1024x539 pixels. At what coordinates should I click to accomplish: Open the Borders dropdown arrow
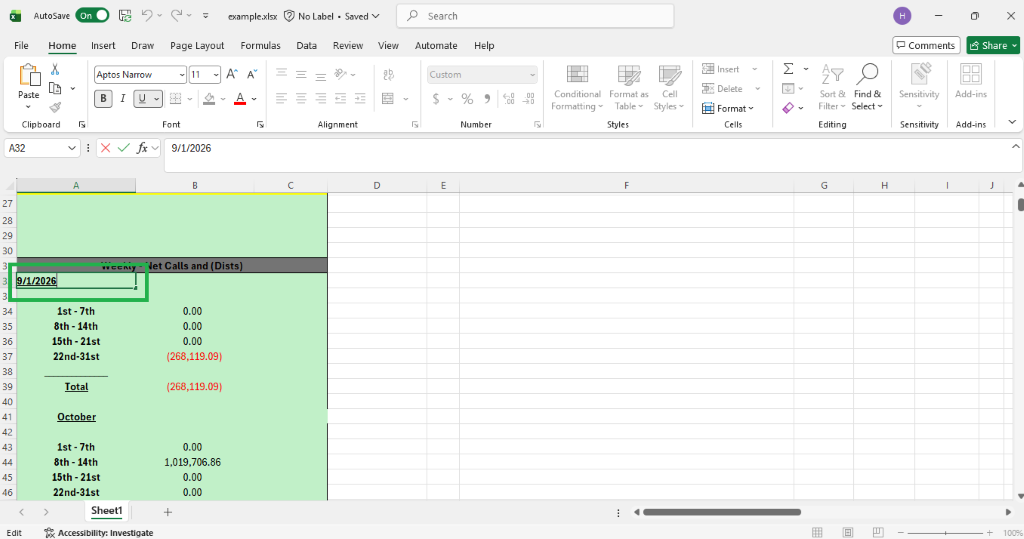point(190,99)
